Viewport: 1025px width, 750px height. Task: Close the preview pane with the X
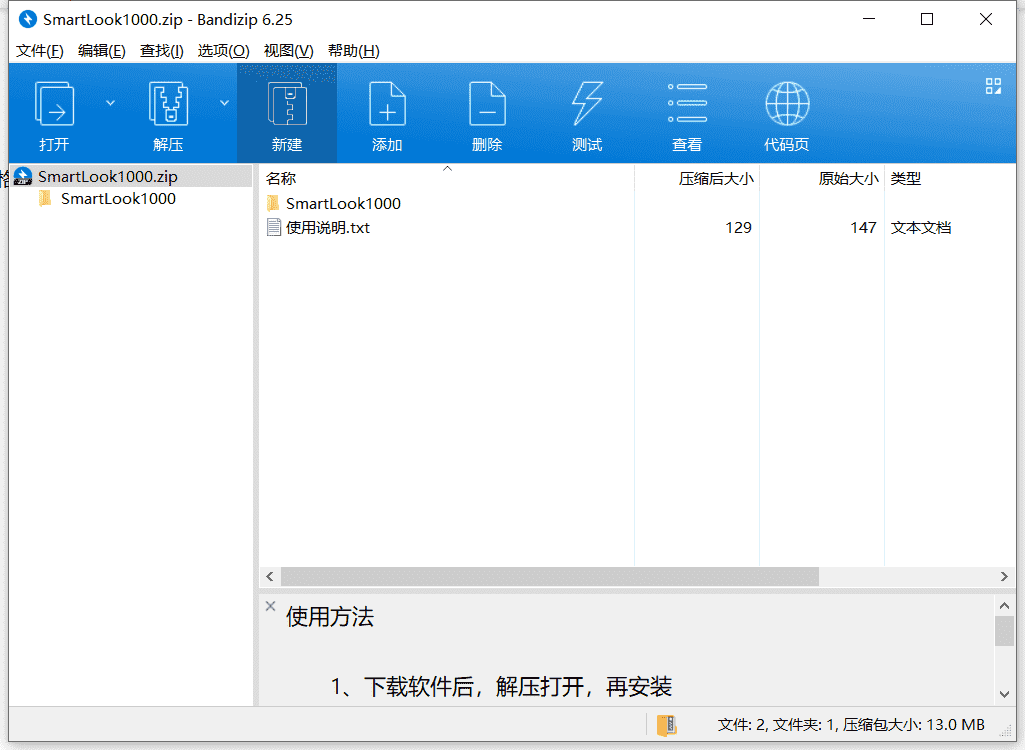coord(270,606)
